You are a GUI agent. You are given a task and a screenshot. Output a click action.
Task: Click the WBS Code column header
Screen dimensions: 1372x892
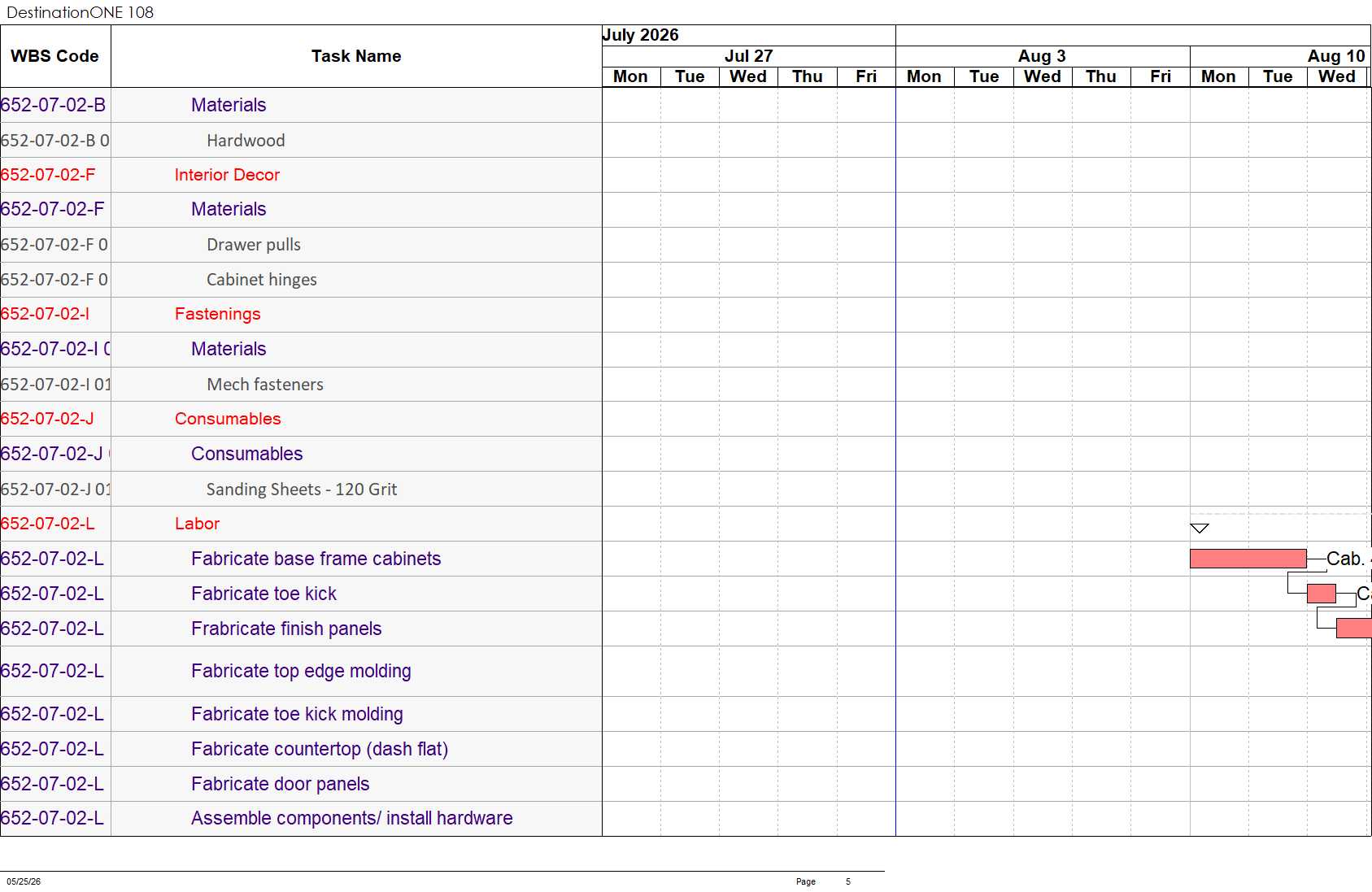pos(55,56)
